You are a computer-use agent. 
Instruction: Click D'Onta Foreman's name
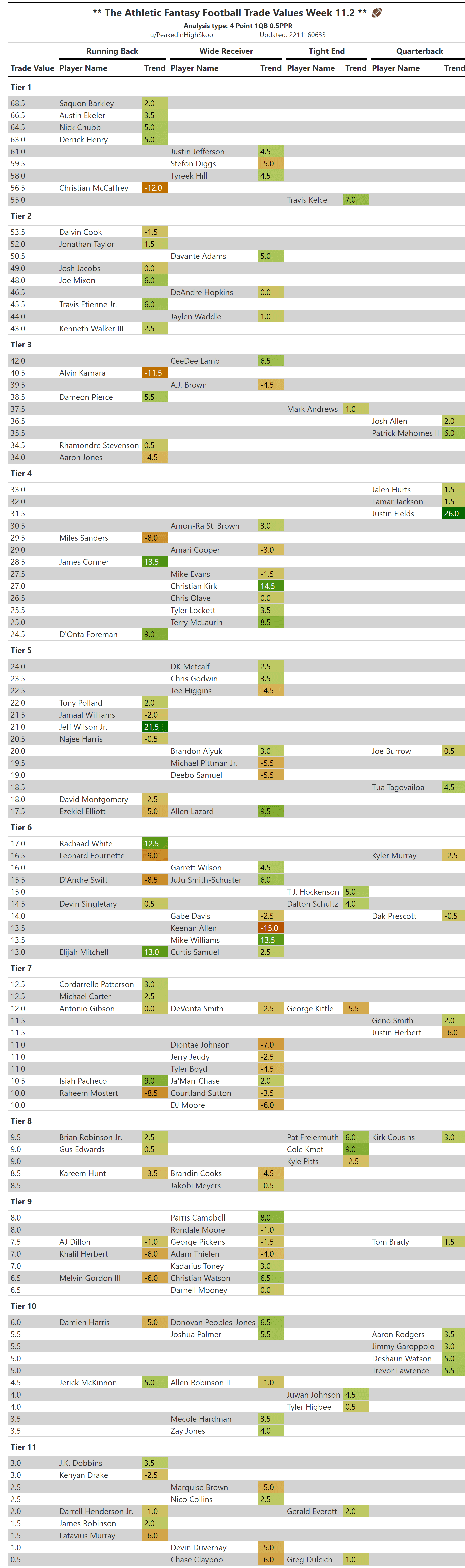point(88,634)
